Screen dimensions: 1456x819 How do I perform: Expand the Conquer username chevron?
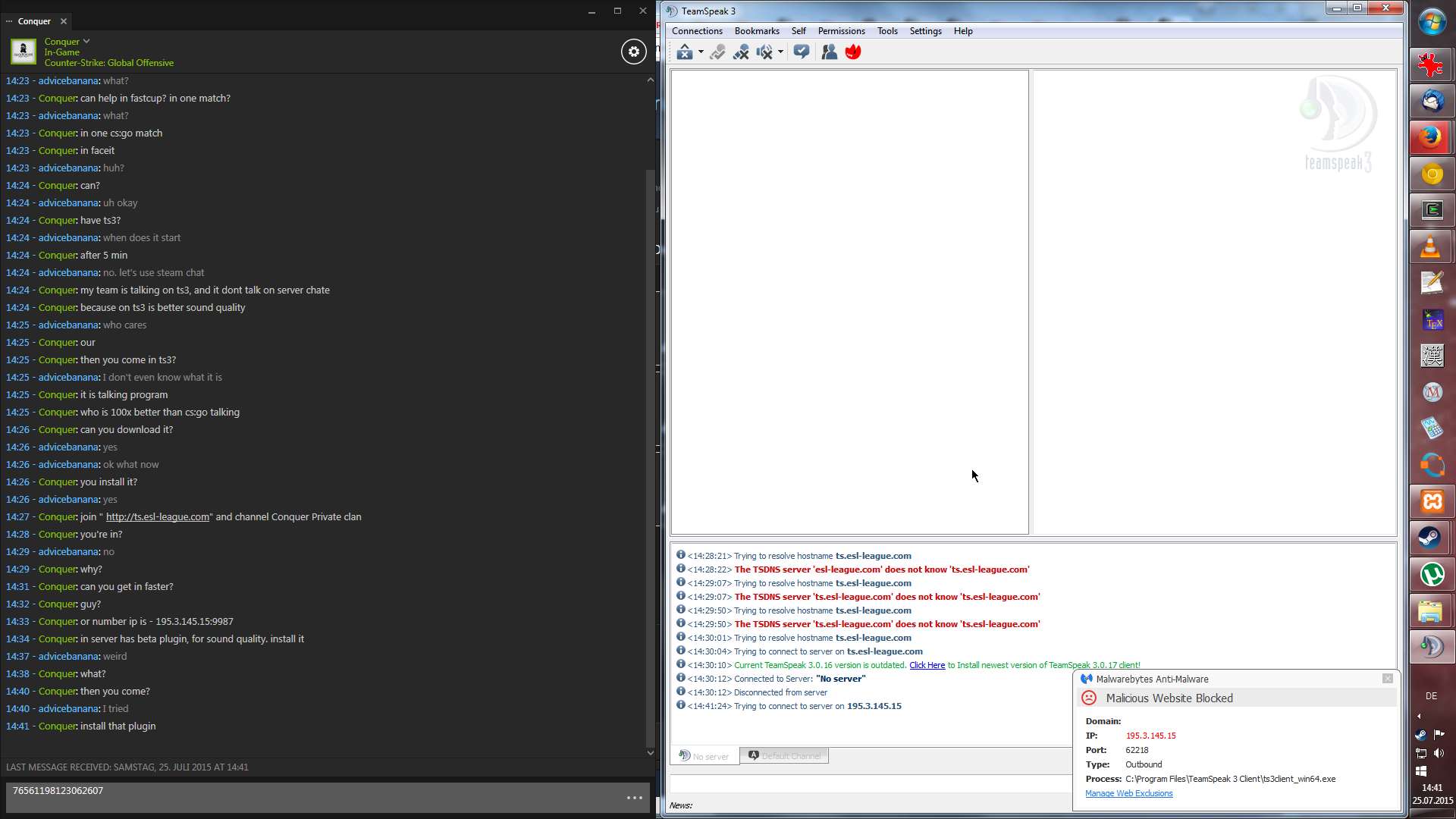86,41
